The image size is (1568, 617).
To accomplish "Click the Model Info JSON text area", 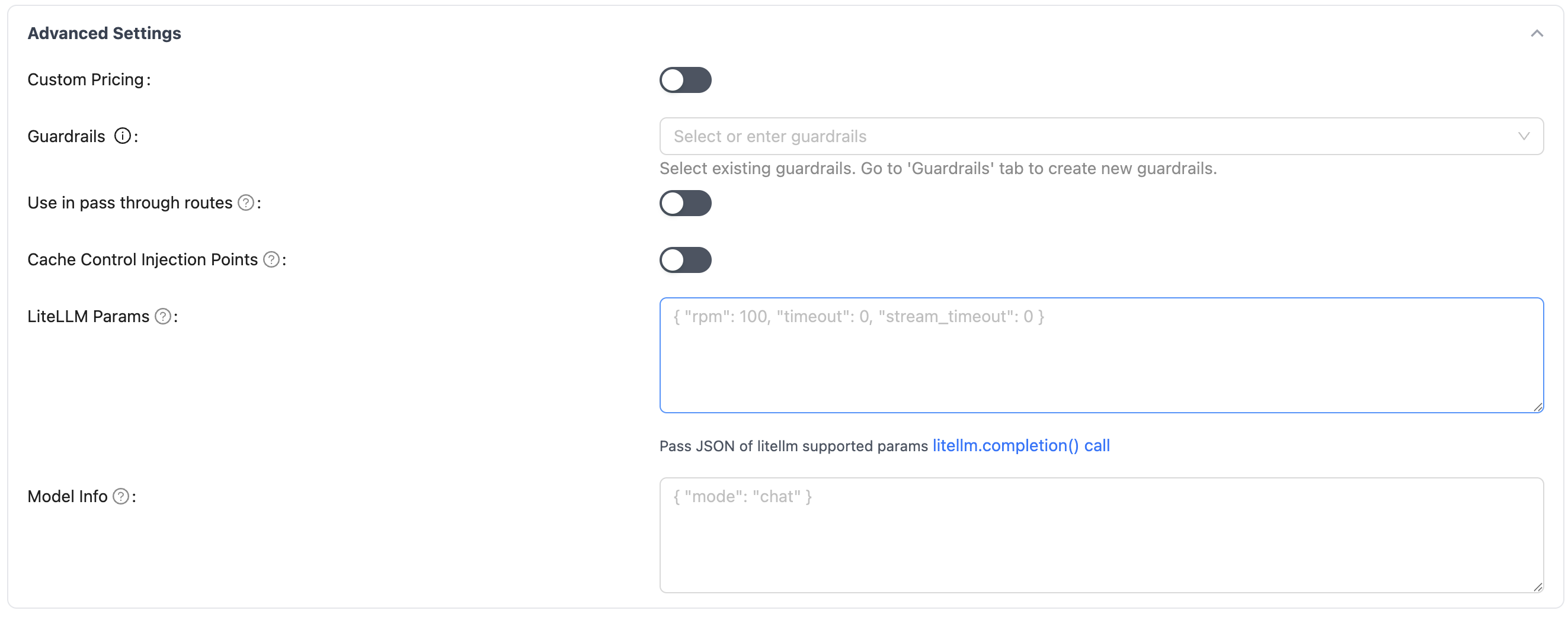I will pyautogui.click(x=1096, y=535).
